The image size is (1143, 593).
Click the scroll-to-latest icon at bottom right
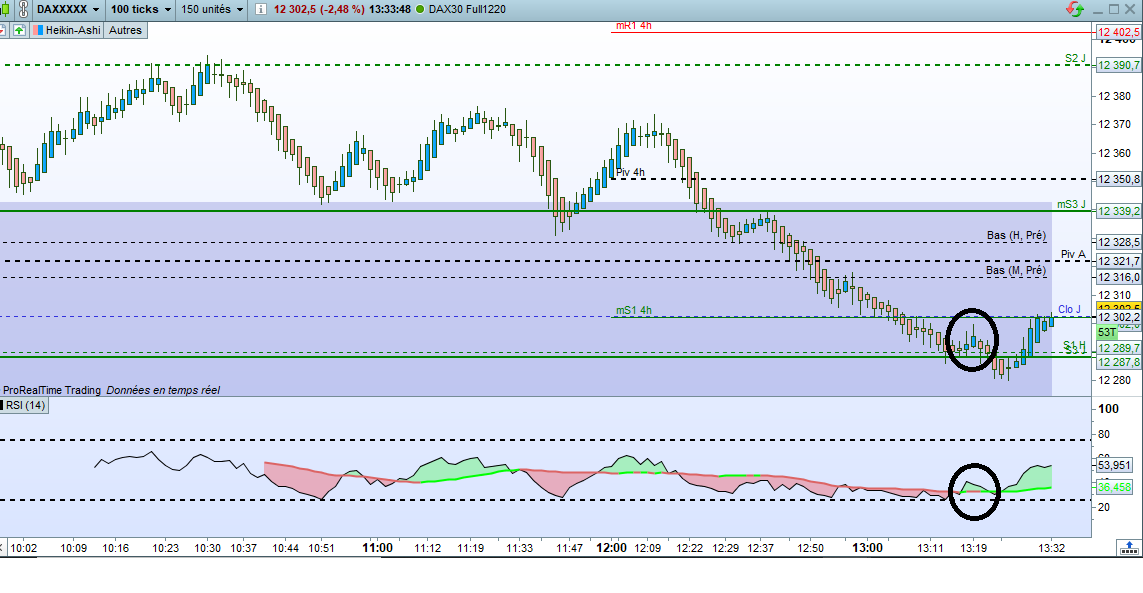tap(1129, 547)
